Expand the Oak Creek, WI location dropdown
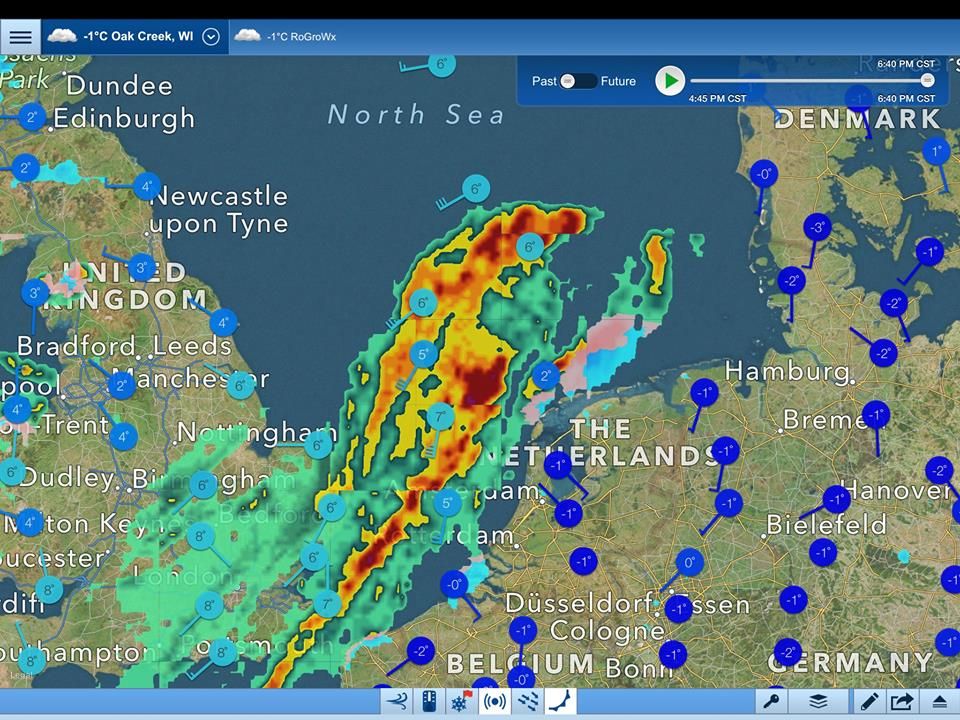 coord(211,37)
